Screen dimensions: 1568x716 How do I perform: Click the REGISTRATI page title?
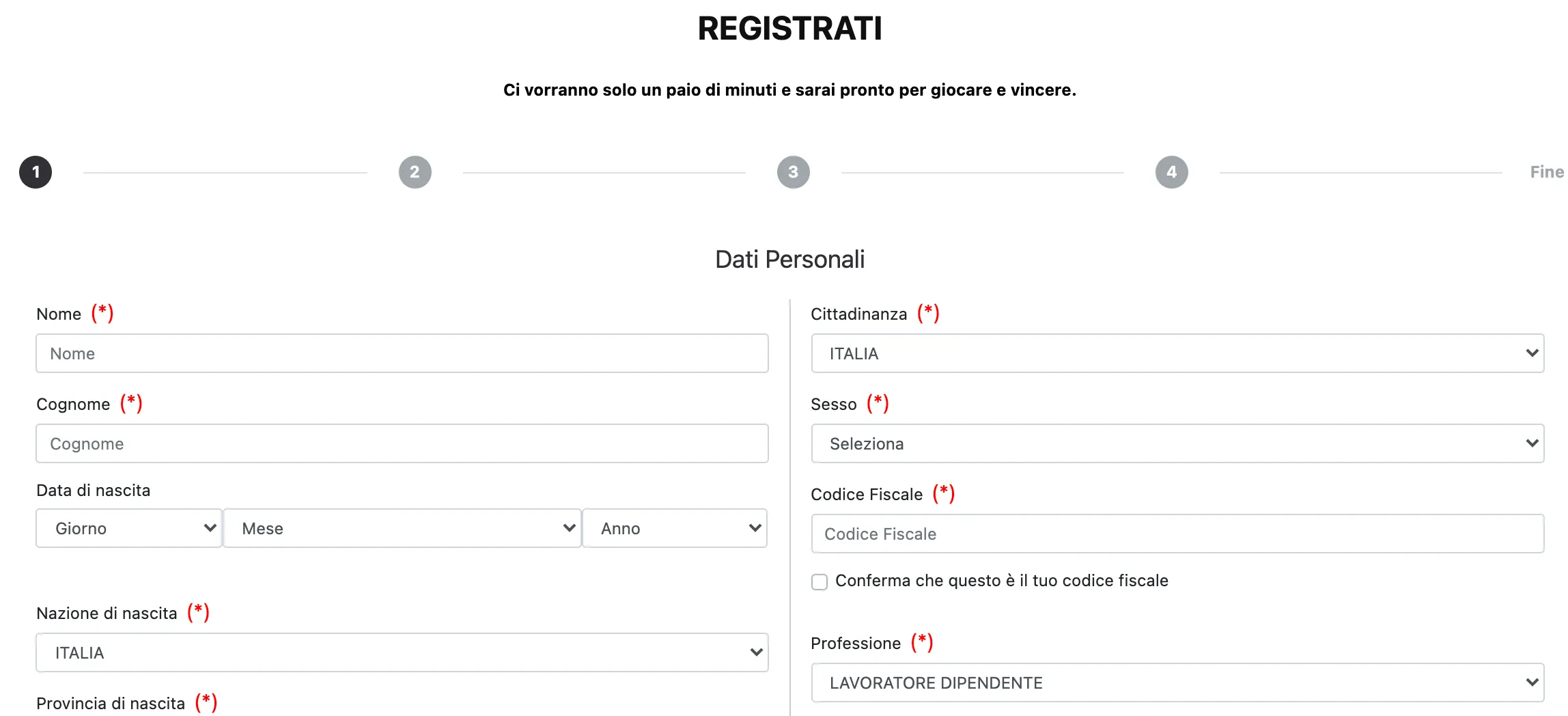pyautogui.click(x=789, y=29)
